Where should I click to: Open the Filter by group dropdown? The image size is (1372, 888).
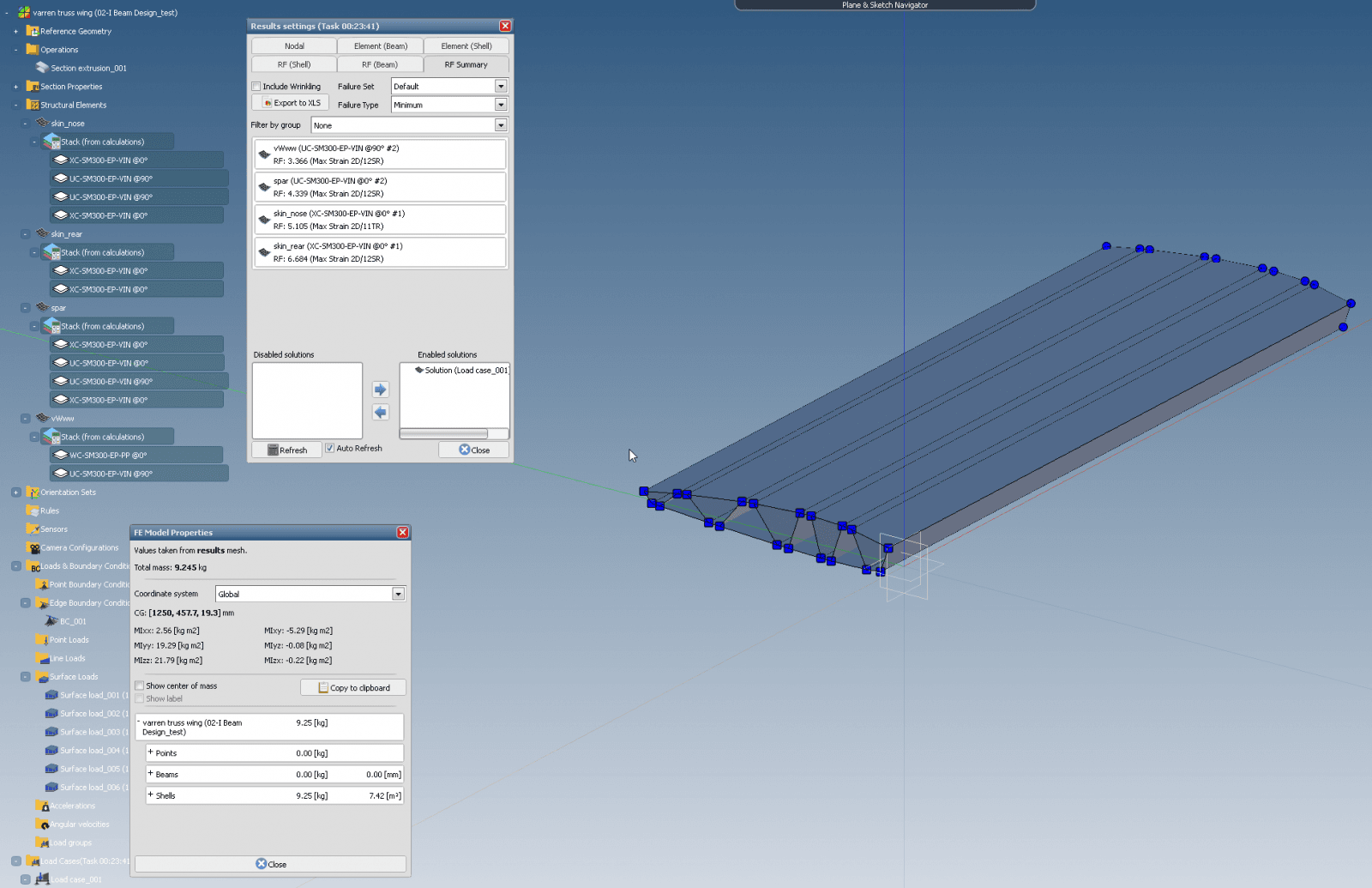tap(501, 125)
